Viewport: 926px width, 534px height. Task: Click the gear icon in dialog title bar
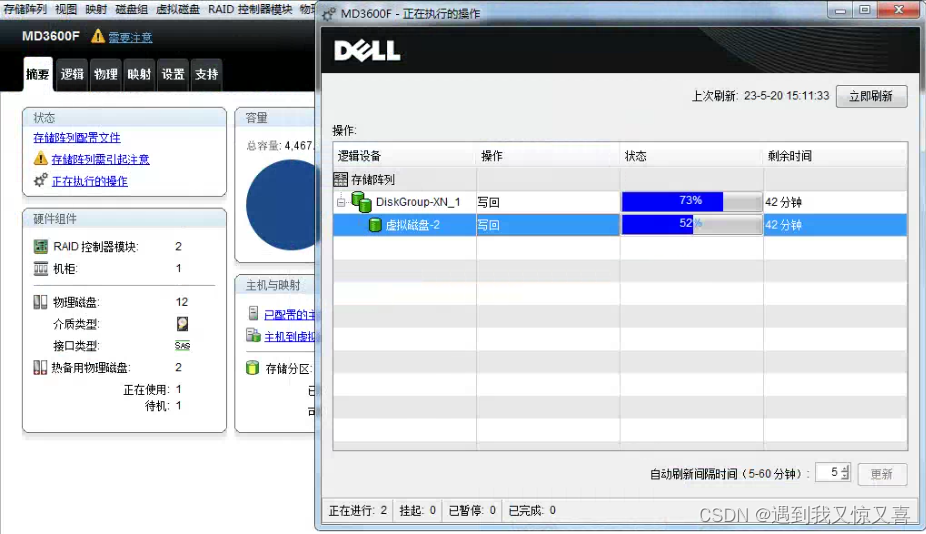click(329, 13)
